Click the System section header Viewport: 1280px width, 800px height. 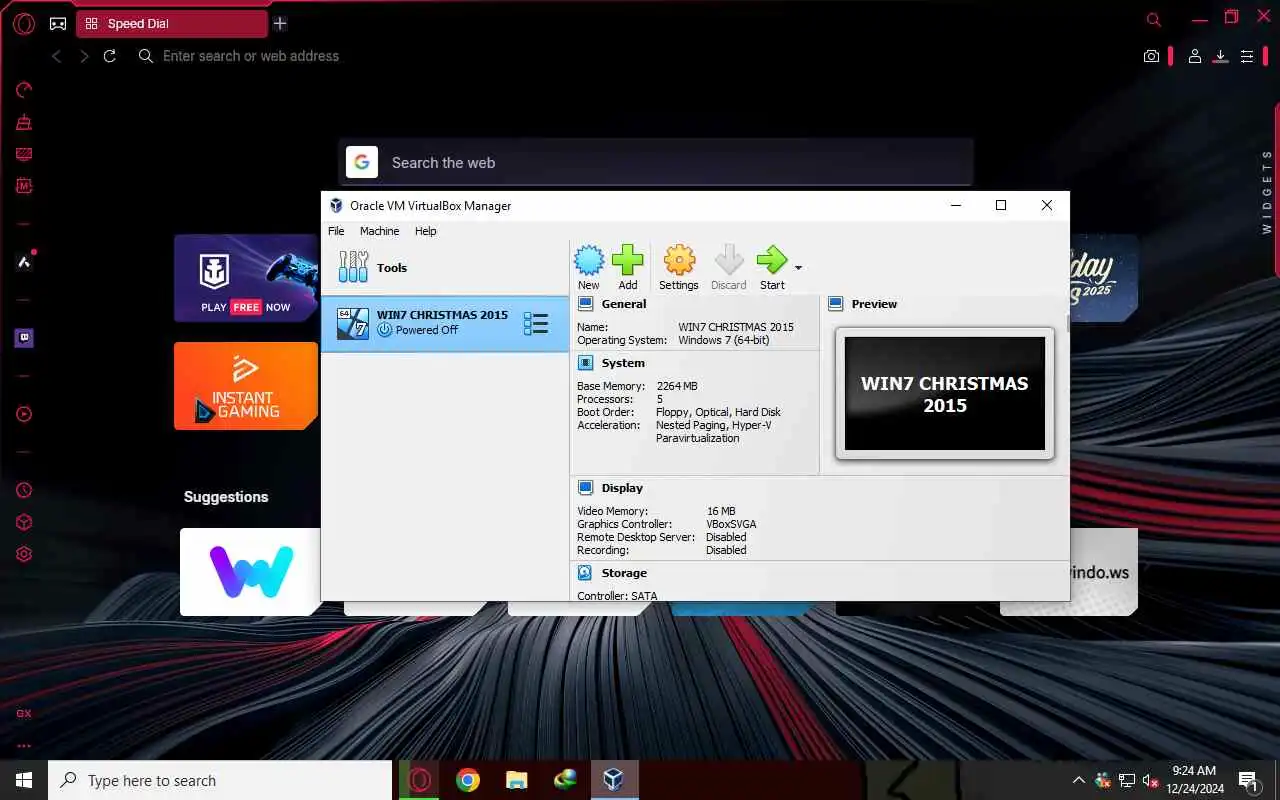623,363
